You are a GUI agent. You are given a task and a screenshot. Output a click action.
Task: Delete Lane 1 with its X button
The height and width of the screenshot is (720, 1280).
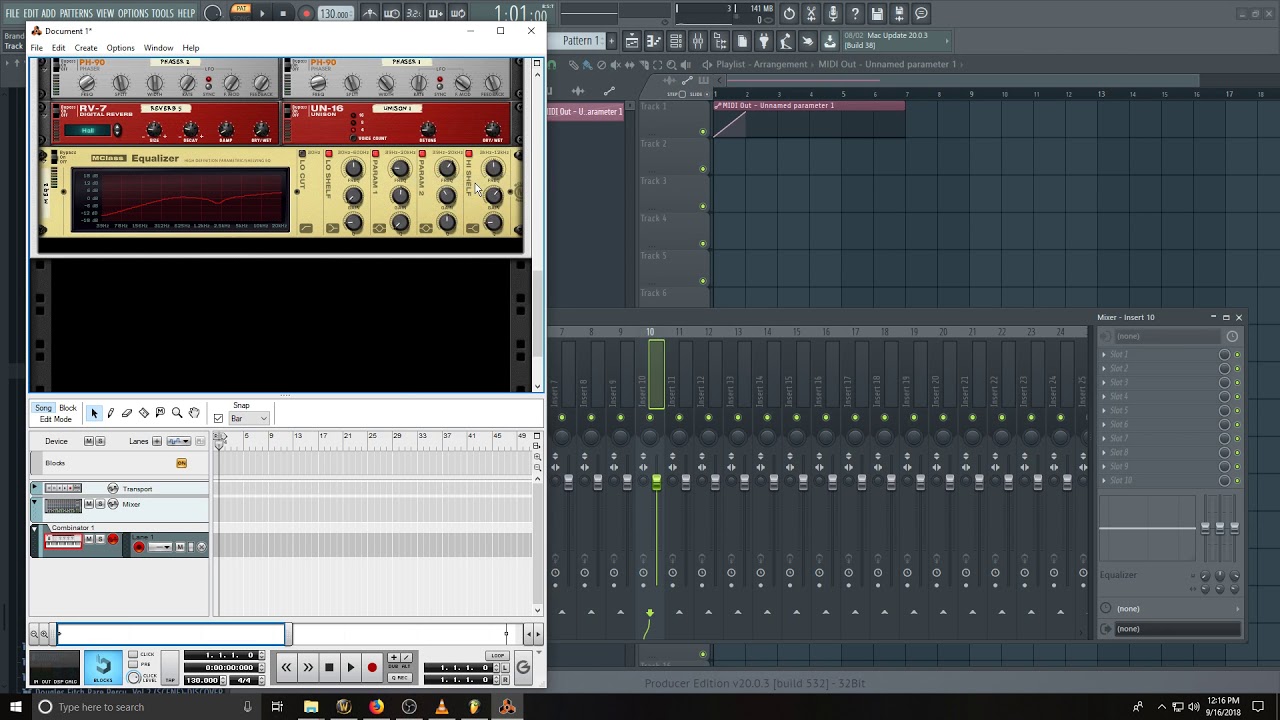coord(201,547)
